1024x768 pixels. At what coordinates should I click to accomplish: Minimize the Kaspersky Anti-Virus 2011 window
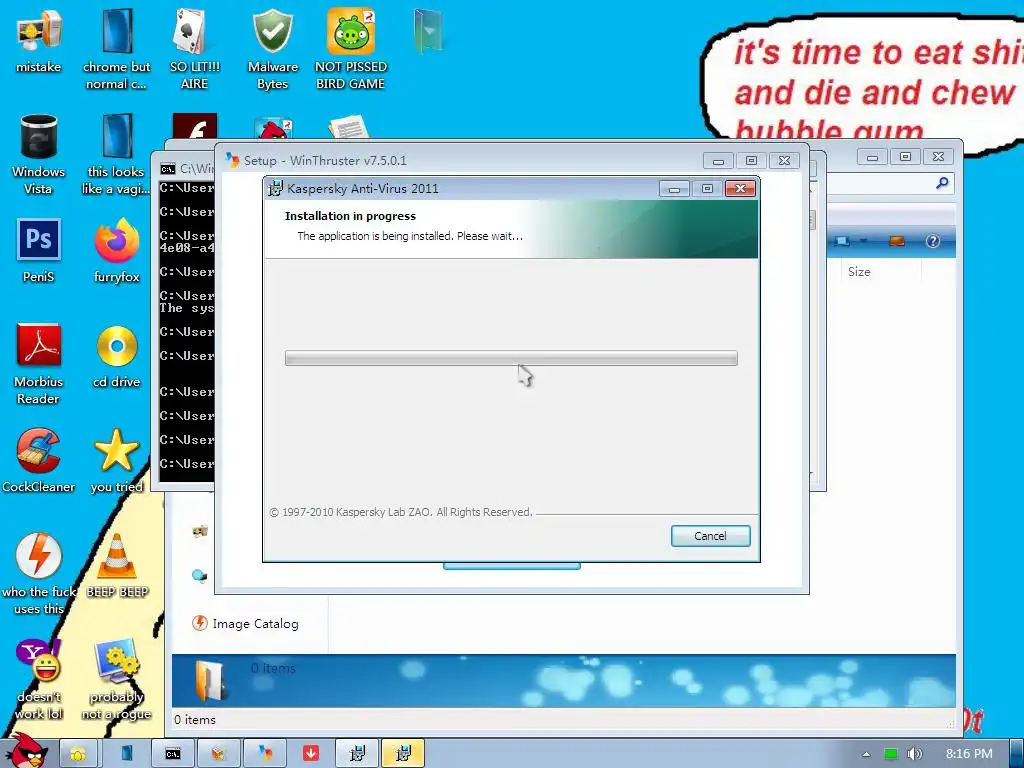pos(675,189)
